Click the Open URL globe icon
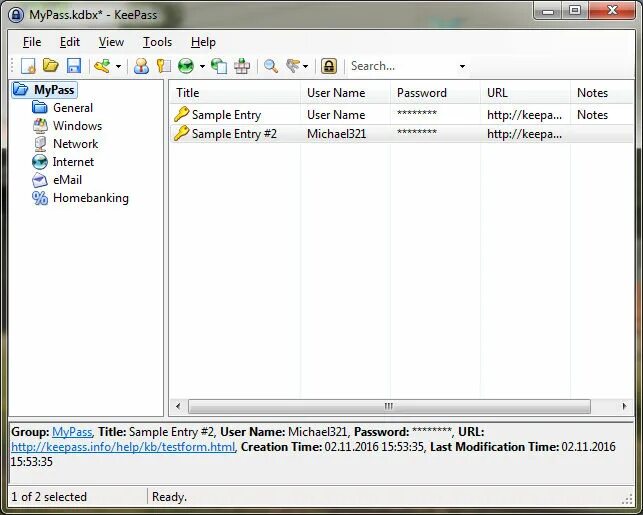 (186, 66)
